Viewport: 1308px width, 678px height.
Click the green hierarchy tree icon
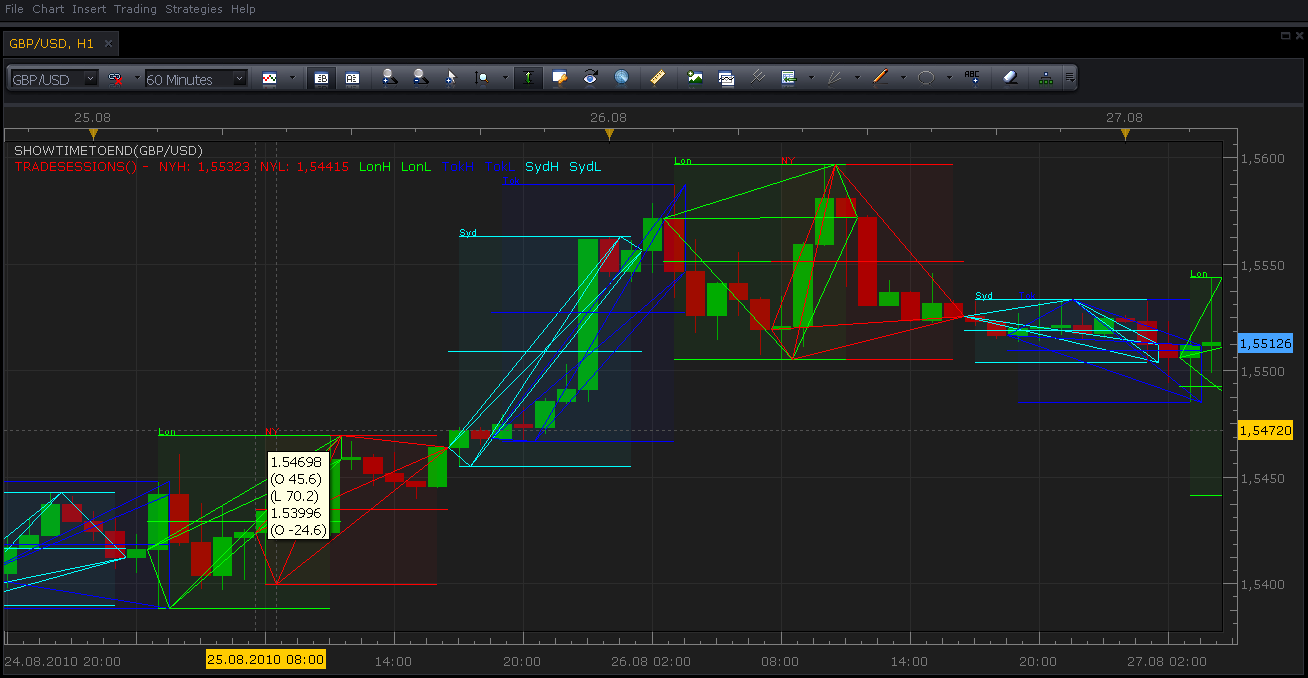coord(1046,78)
